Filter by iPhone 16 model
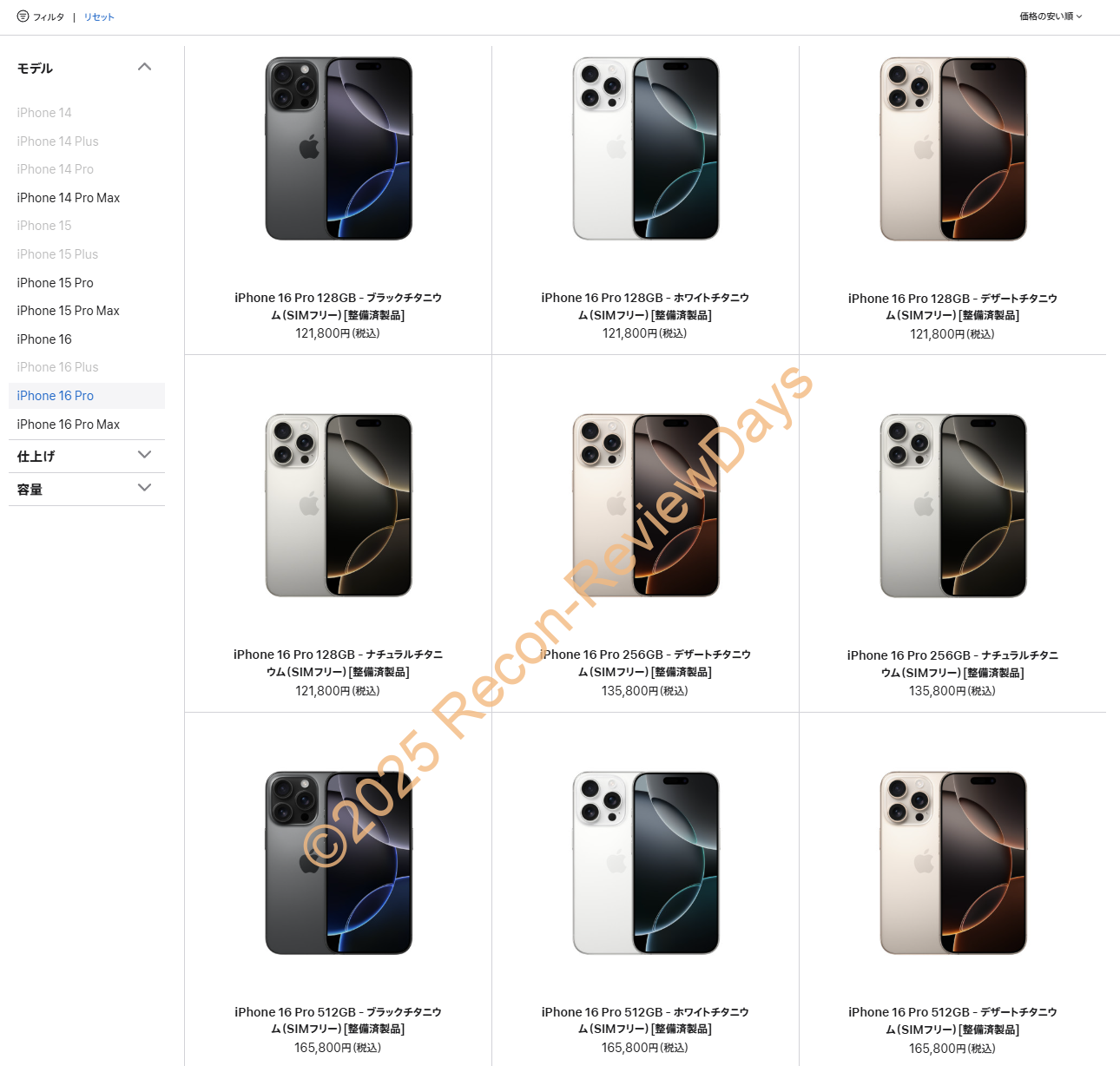 [44, 339]
